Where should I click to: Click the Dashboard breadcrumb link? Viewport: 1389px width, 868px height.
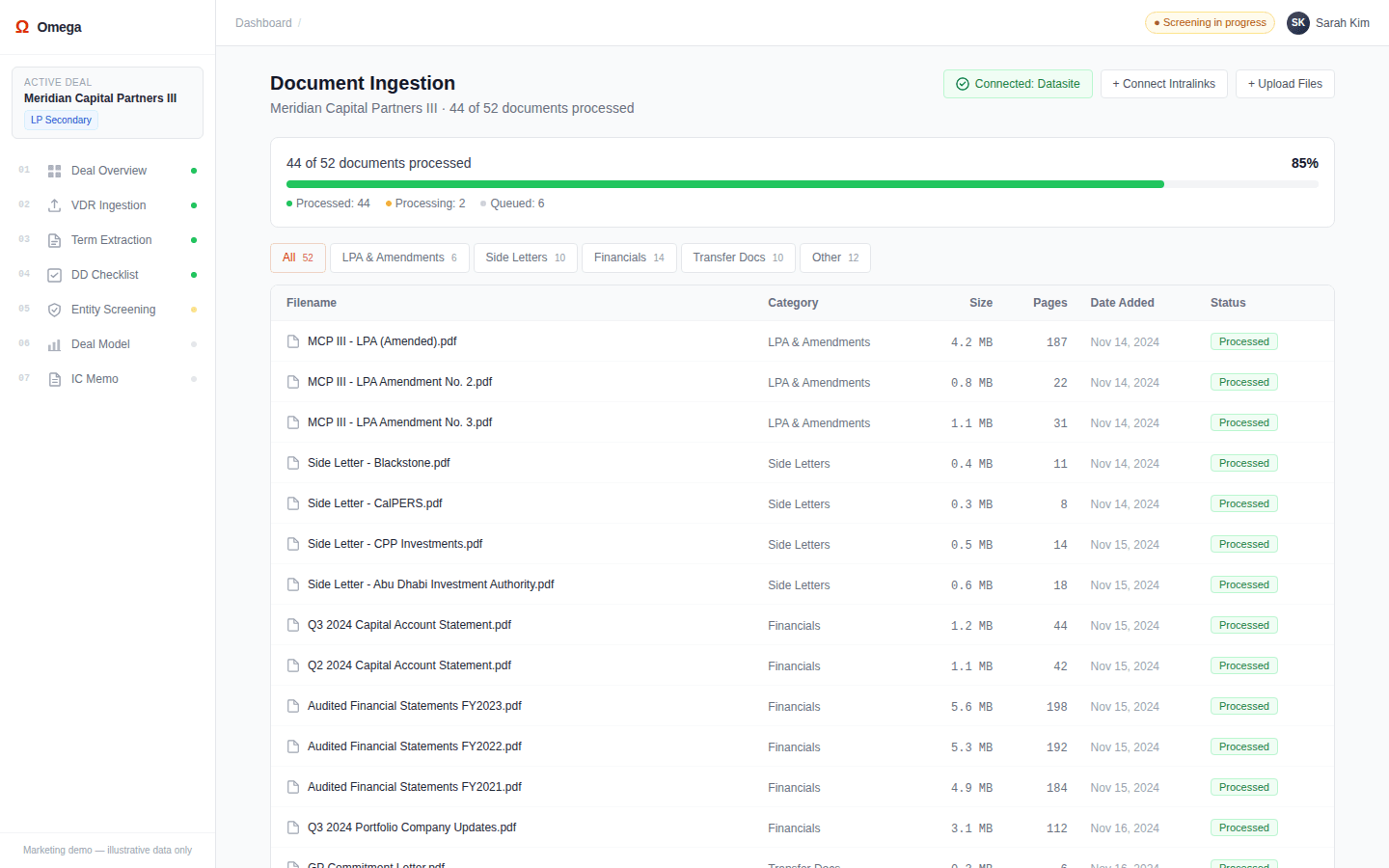tap(263, 23)
